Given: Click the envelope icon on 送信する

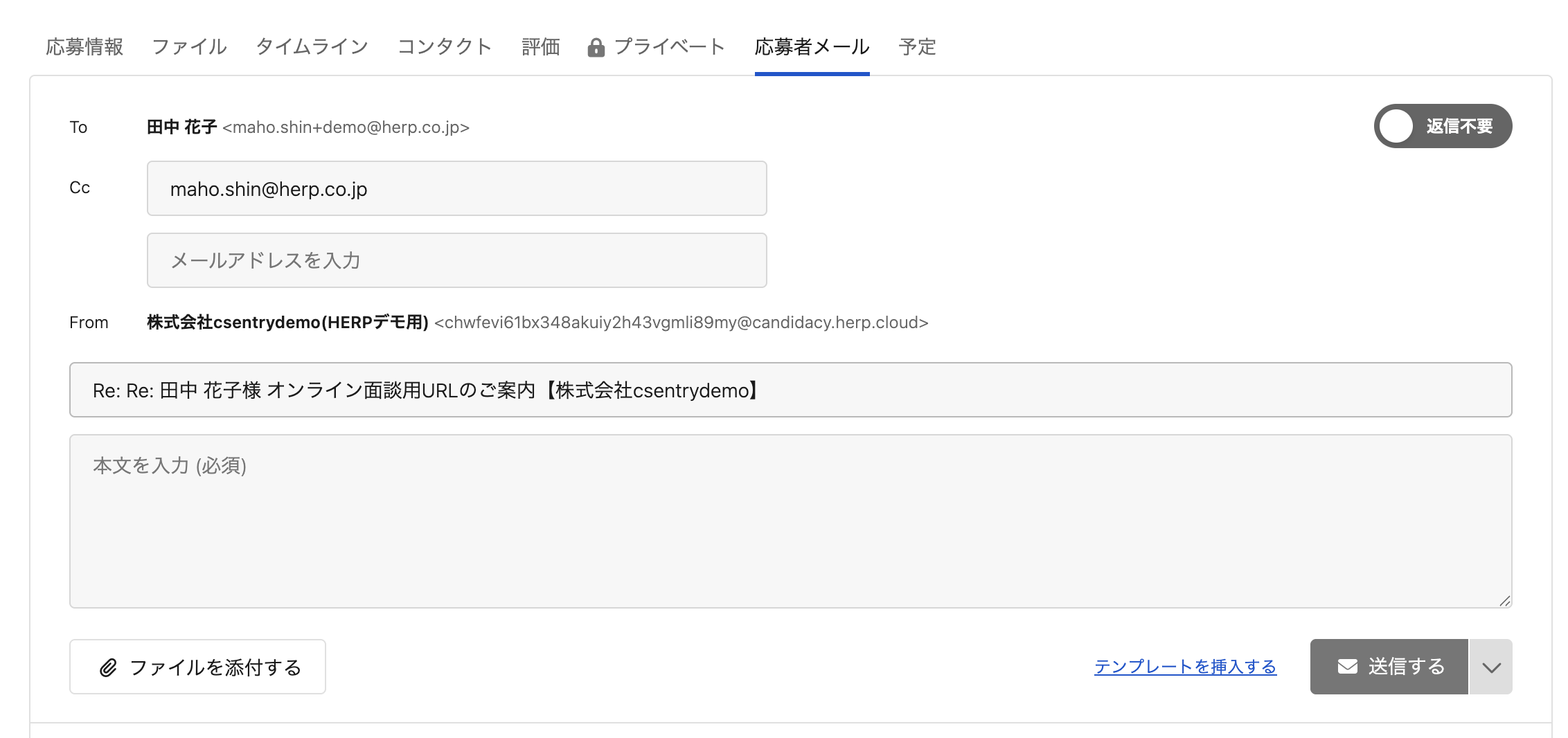Looking at the screenshot, I should (x=1347, y=667).
